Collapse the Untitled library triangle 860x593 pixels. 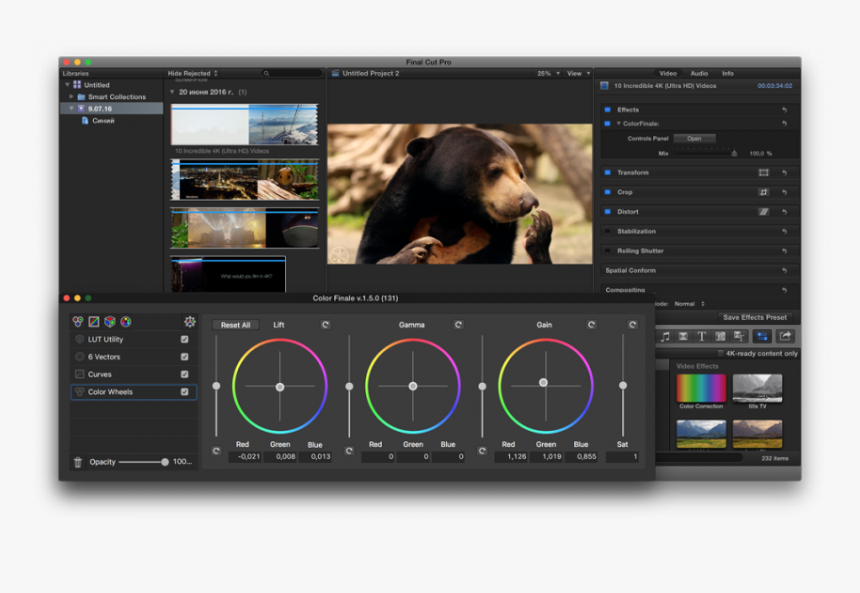click(67, 85)
